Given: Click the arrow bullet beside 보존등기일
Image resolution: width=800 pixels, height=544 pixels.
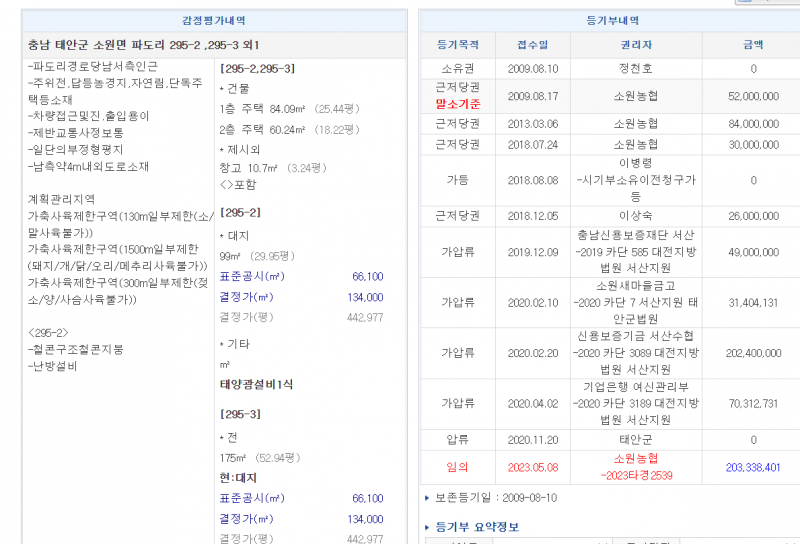Looking at the screenshot, I should click(428, 497).
